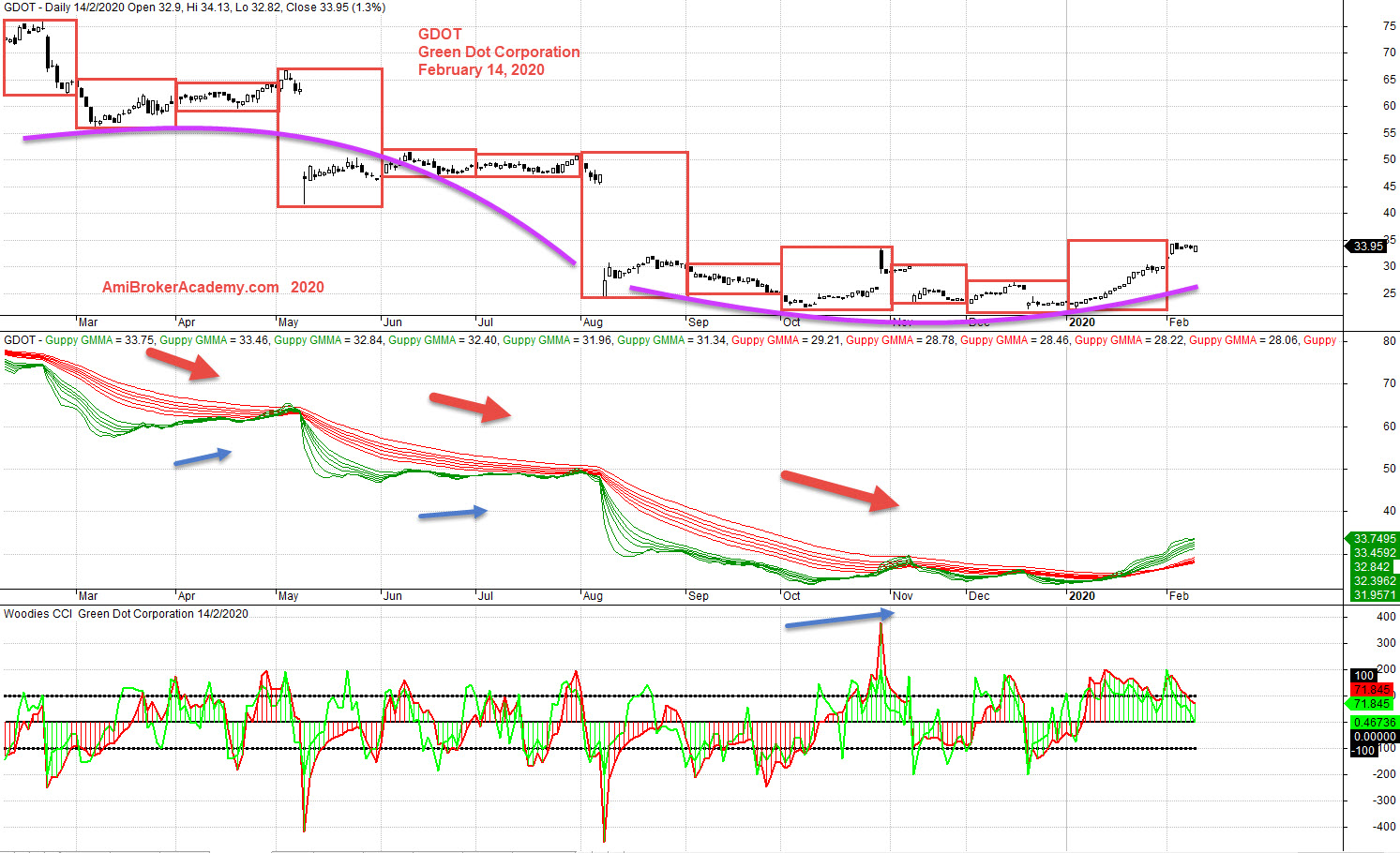This screenshot has width=1400, height=853.
Task: Select Dec on the GMMA pane time axis
Action: click(x=978, y=596)
